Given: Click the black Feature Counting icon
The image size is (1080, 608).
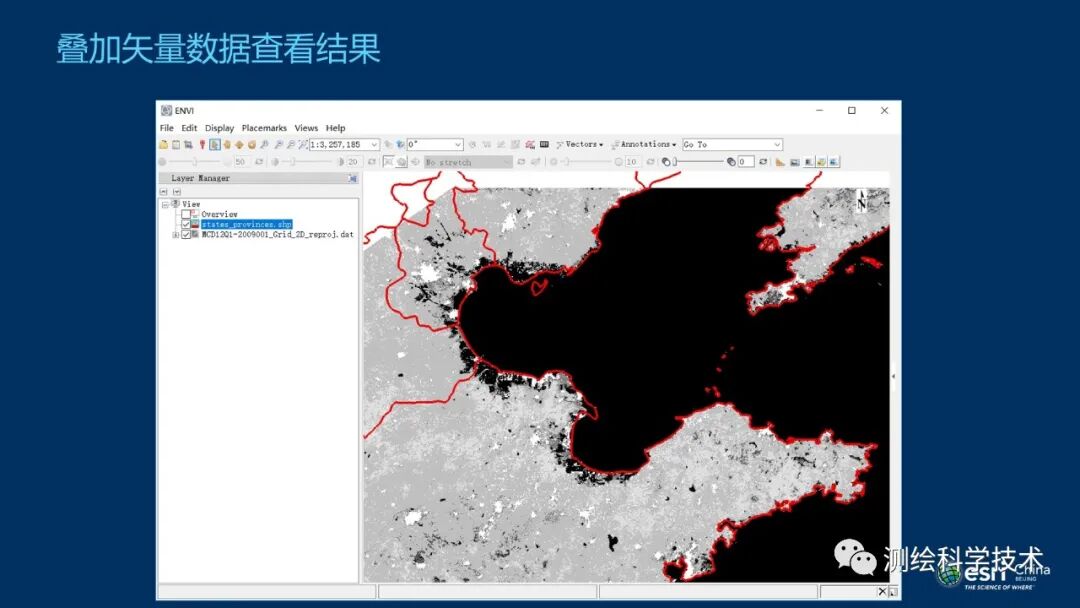Looking at the screenshot, I should [544, 145].
